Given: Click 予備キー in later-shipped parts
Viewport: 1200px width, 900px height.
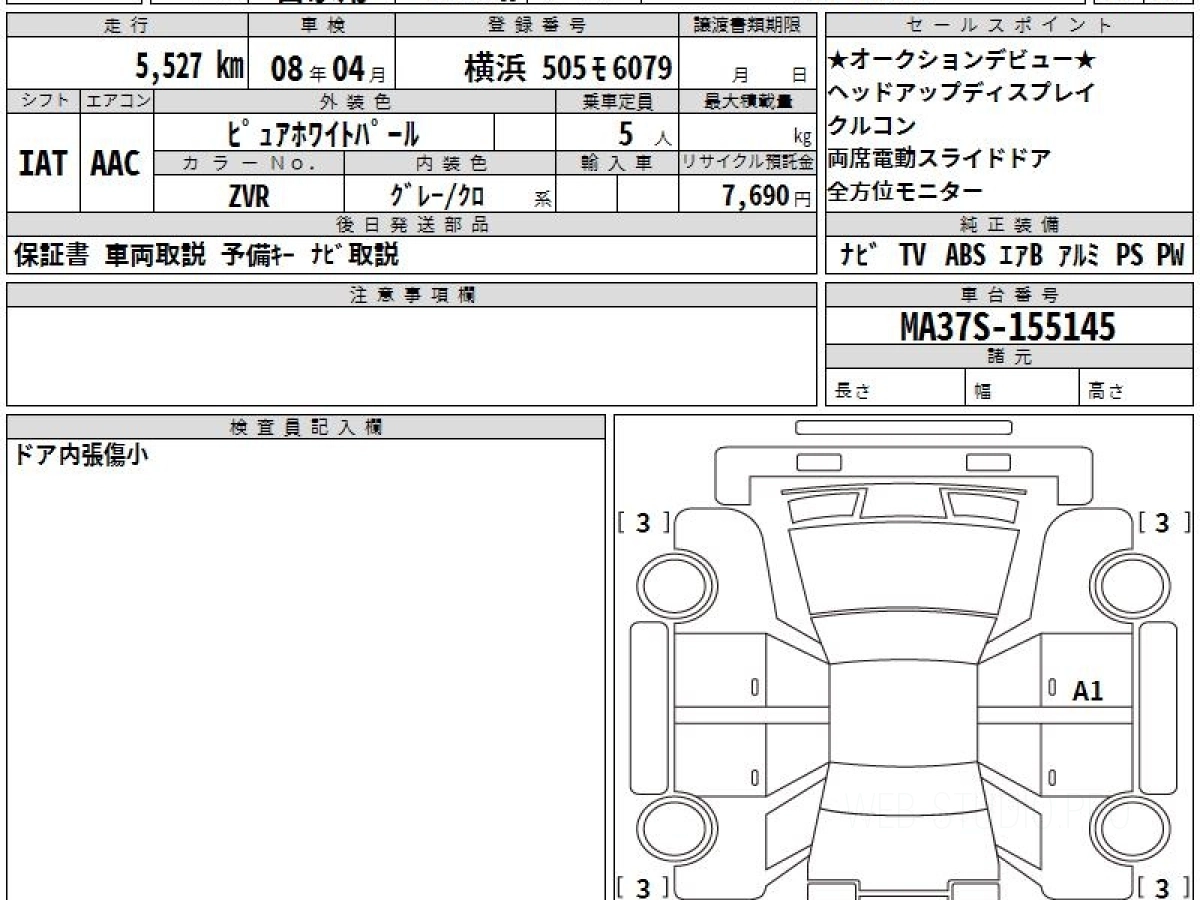Looking at the screenshot, I should (258, 255).
